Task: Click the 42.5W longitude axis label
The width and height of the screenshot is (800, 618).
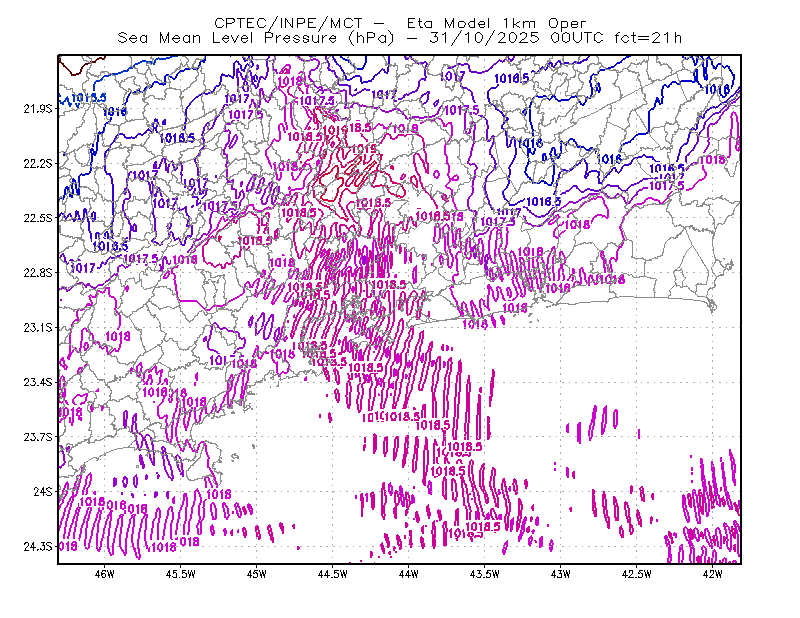Action: click(x=637, y=574)
